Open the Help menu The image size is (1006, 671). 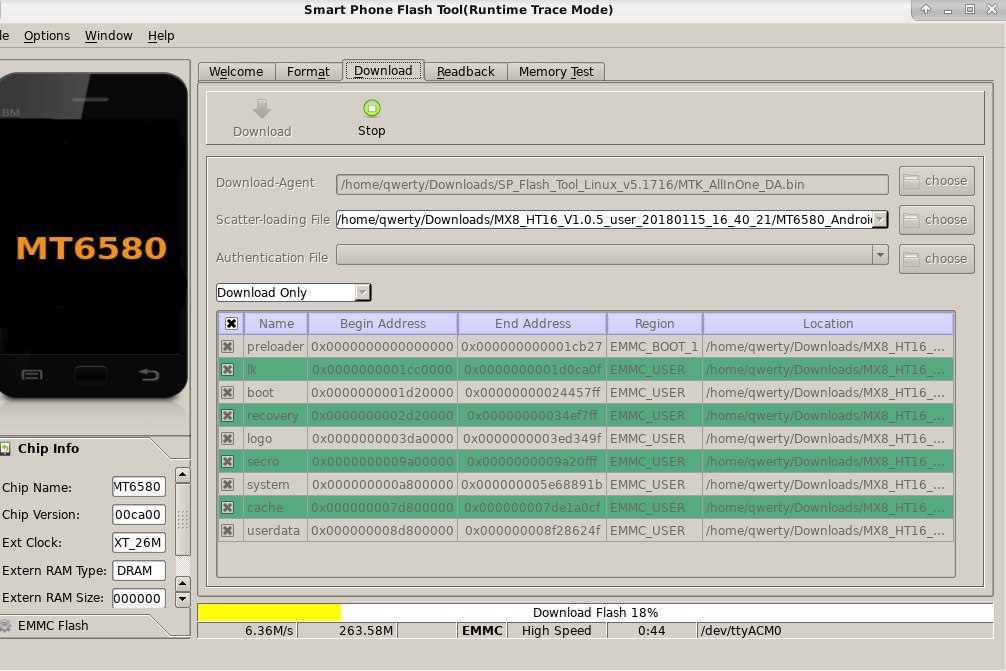click(161, 36)
